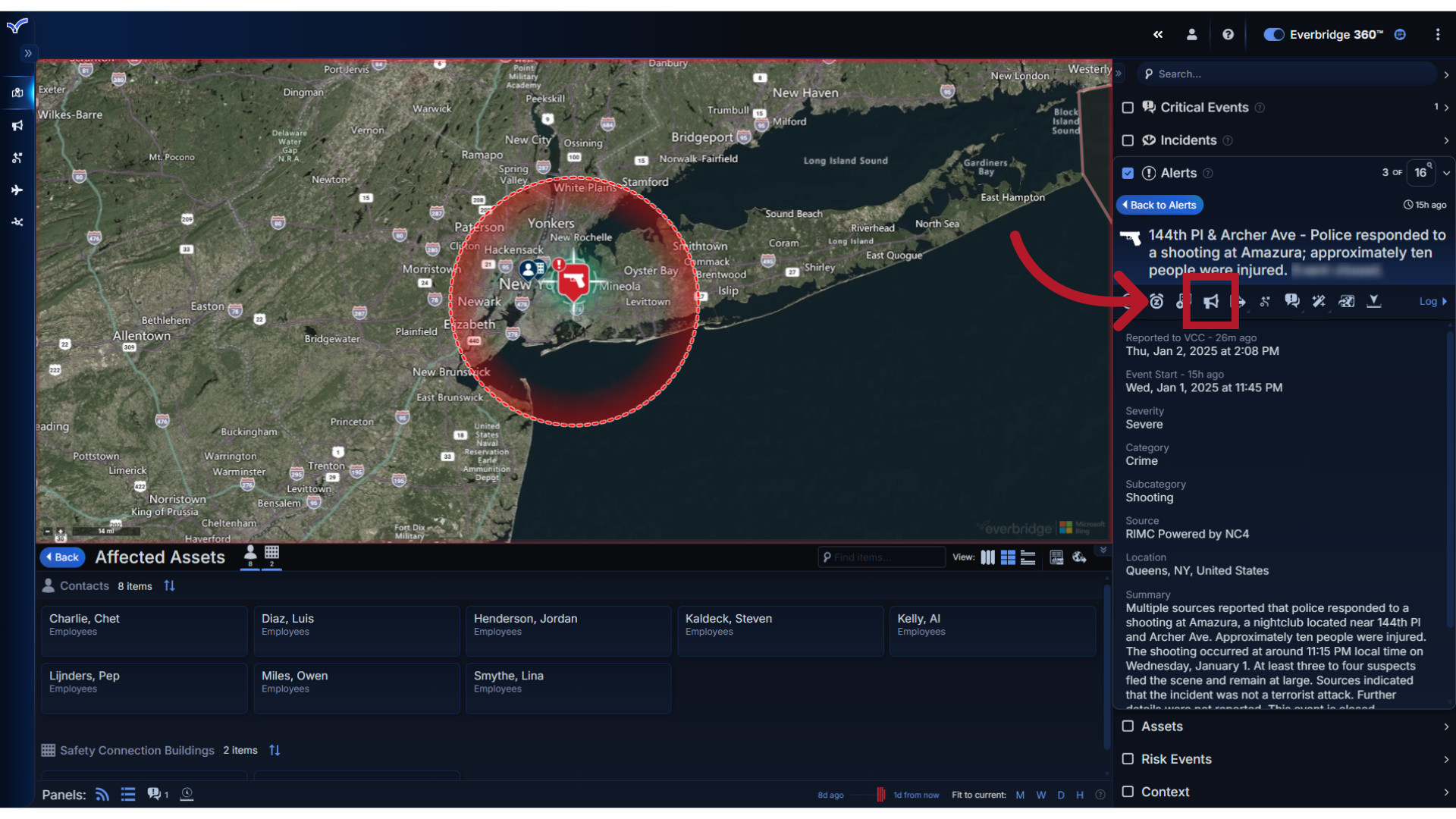
Task: Click the RSS feed panel icon
Action: click(x=102, y=794)
